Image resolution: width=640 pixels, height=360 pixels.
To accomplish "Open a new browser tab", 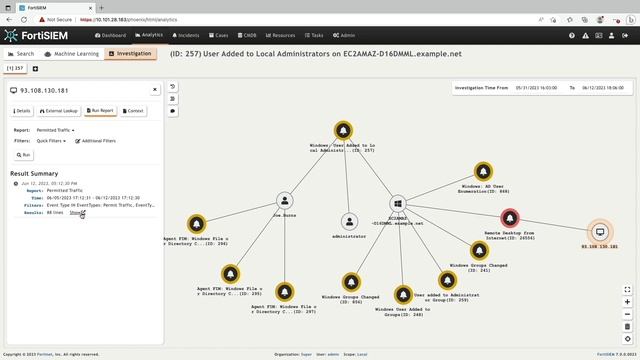I will pyautogui.click(x=102, y=8).
